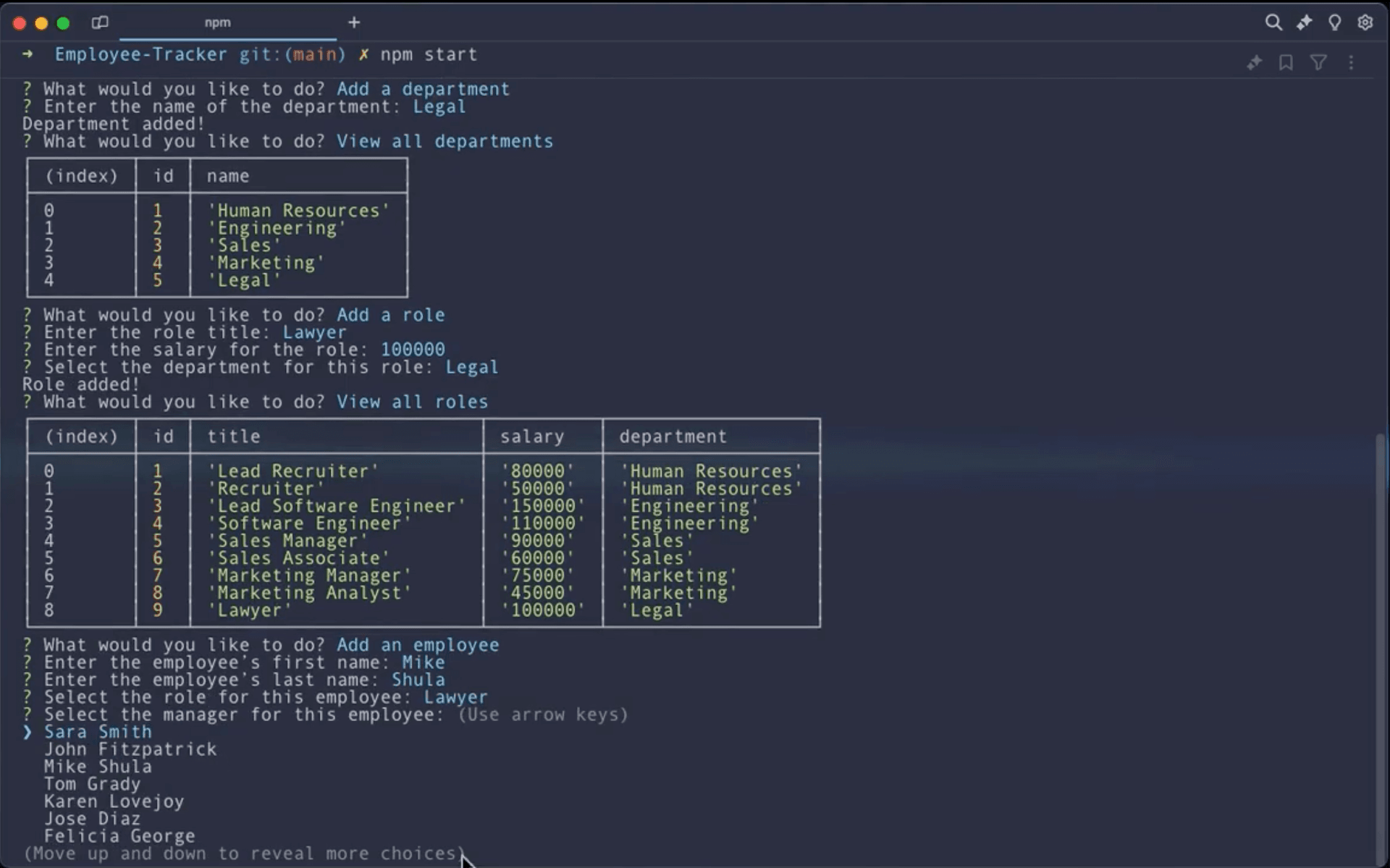Select Karen Lovejoy in the manager list
The height and width of the screenshot is (868, 1390).
click(114, 801)
